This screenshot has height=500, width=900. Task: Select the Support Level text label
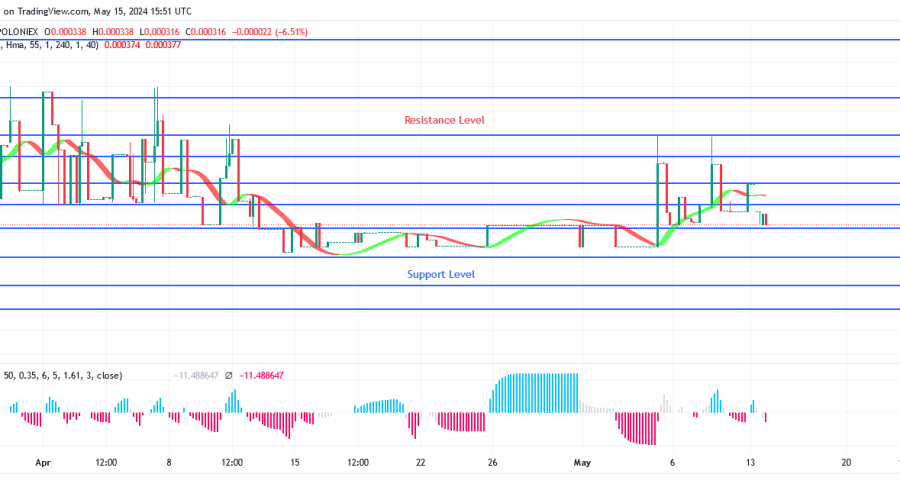coord(440,274)
